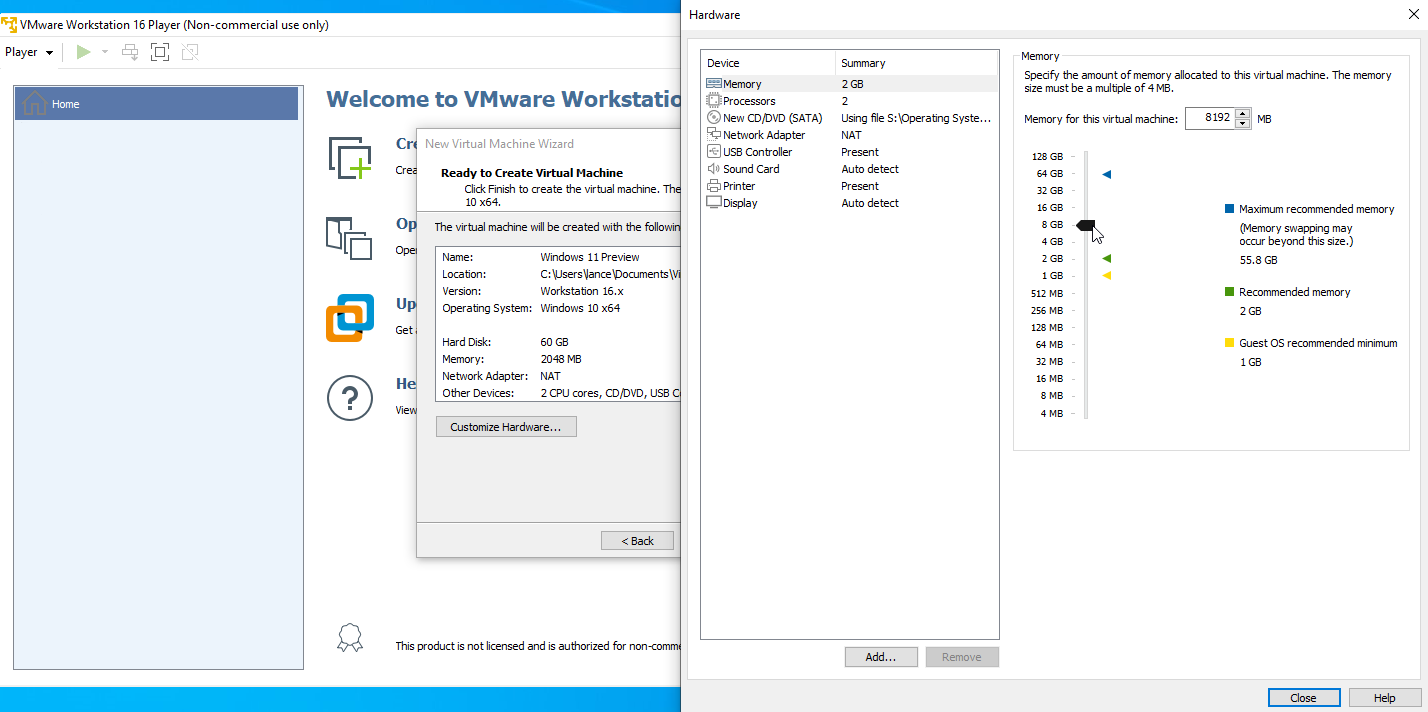
Task: Click the 128 GB label on memory scale
Action: point(1047,157)
